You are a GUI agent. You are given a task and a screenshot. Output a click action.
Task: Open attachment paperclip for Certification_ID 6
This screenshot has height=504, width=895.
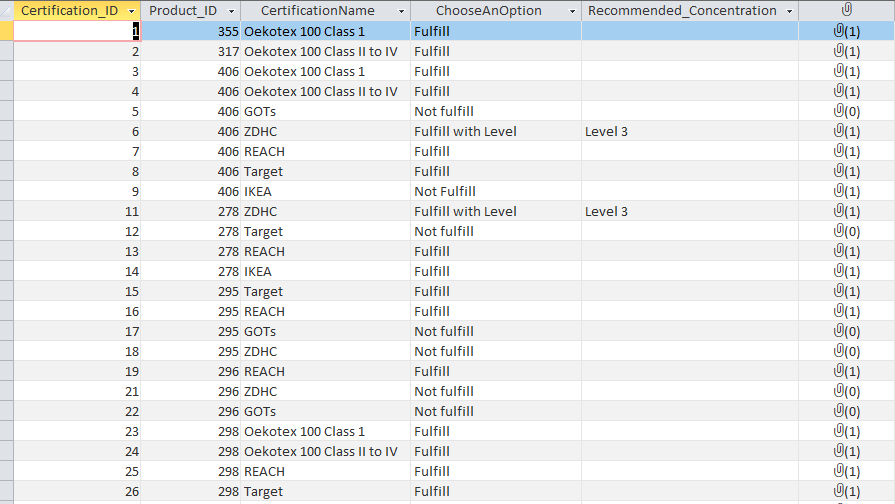click(x=838, y=131)
